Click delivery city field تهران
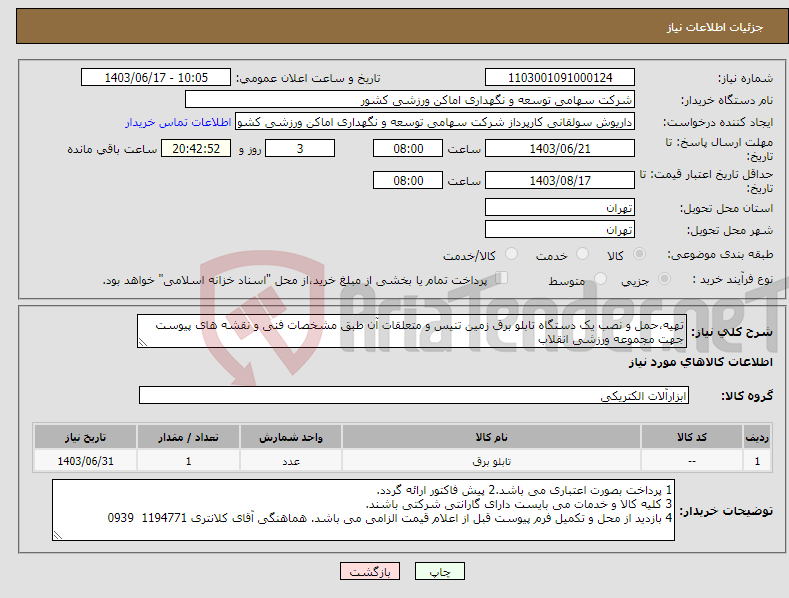The width and height of the screenshot is (789, 598). (560, 230)
